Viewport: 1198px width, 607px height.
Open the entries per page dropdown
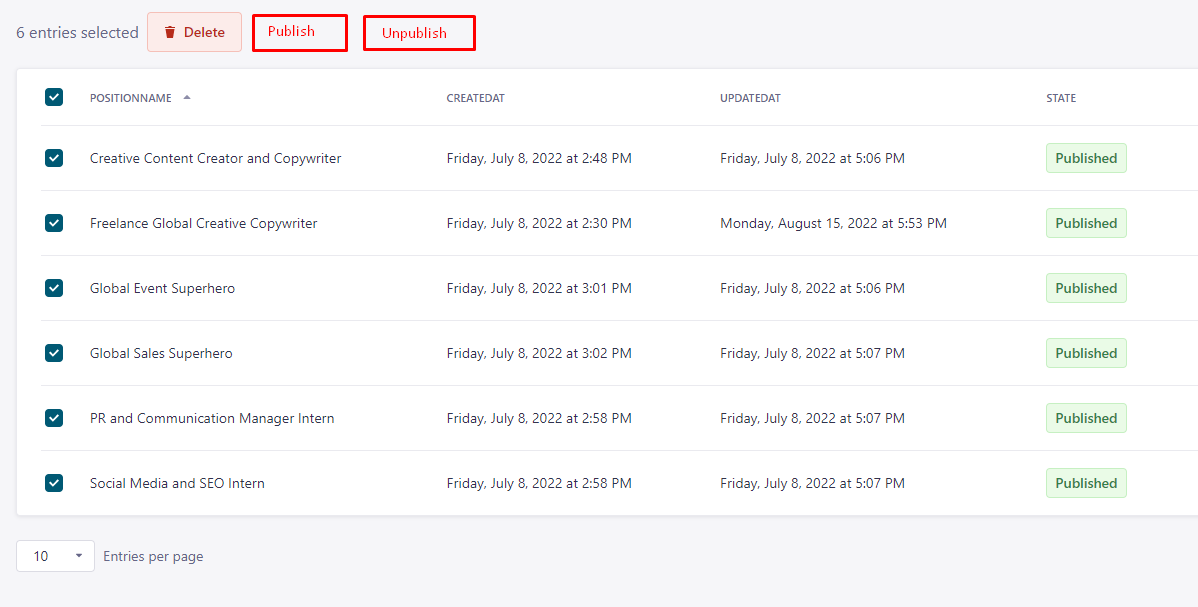[55, 556]
